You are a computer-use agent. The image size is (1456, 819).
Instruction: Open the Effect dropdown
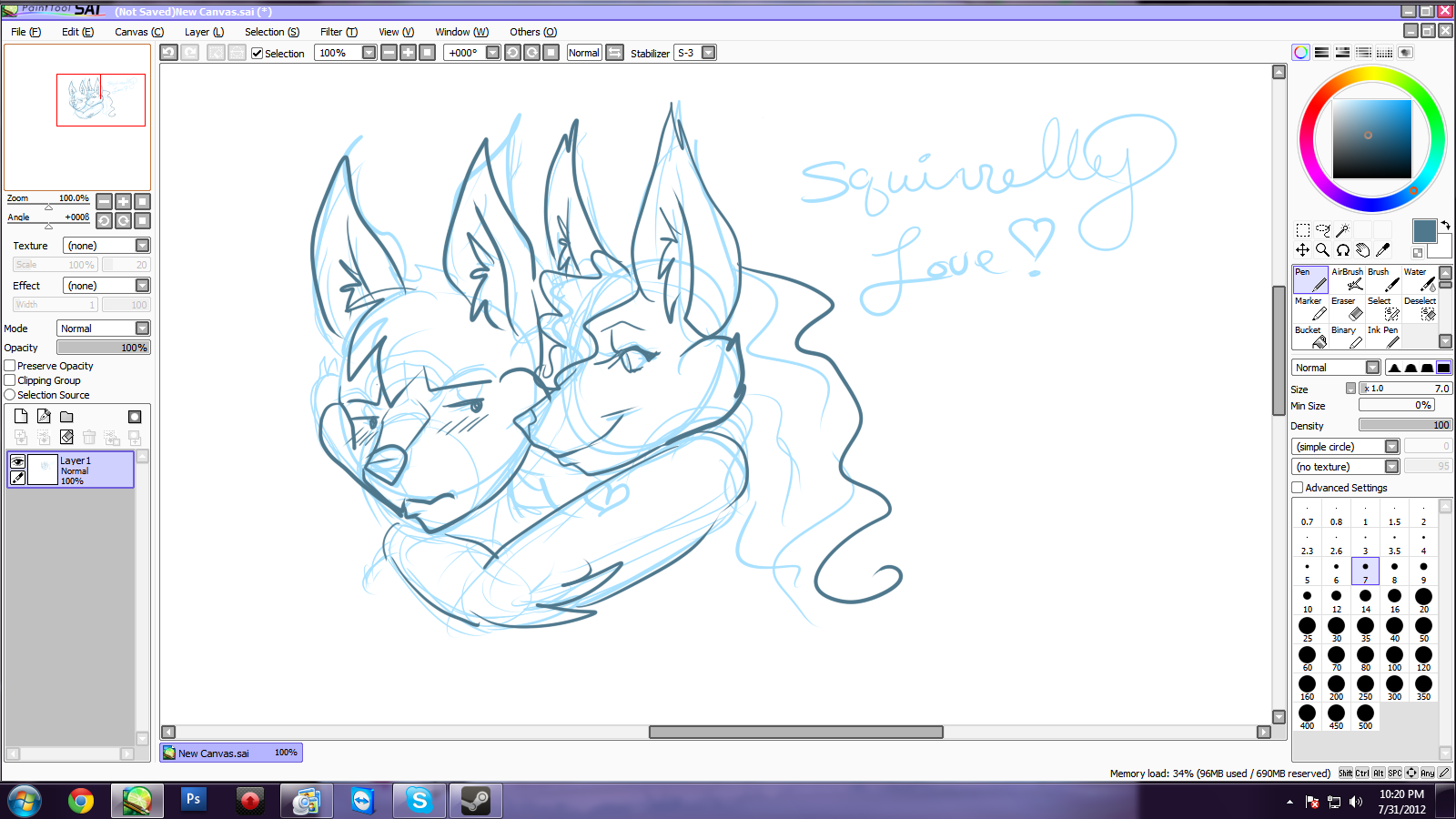106,286
